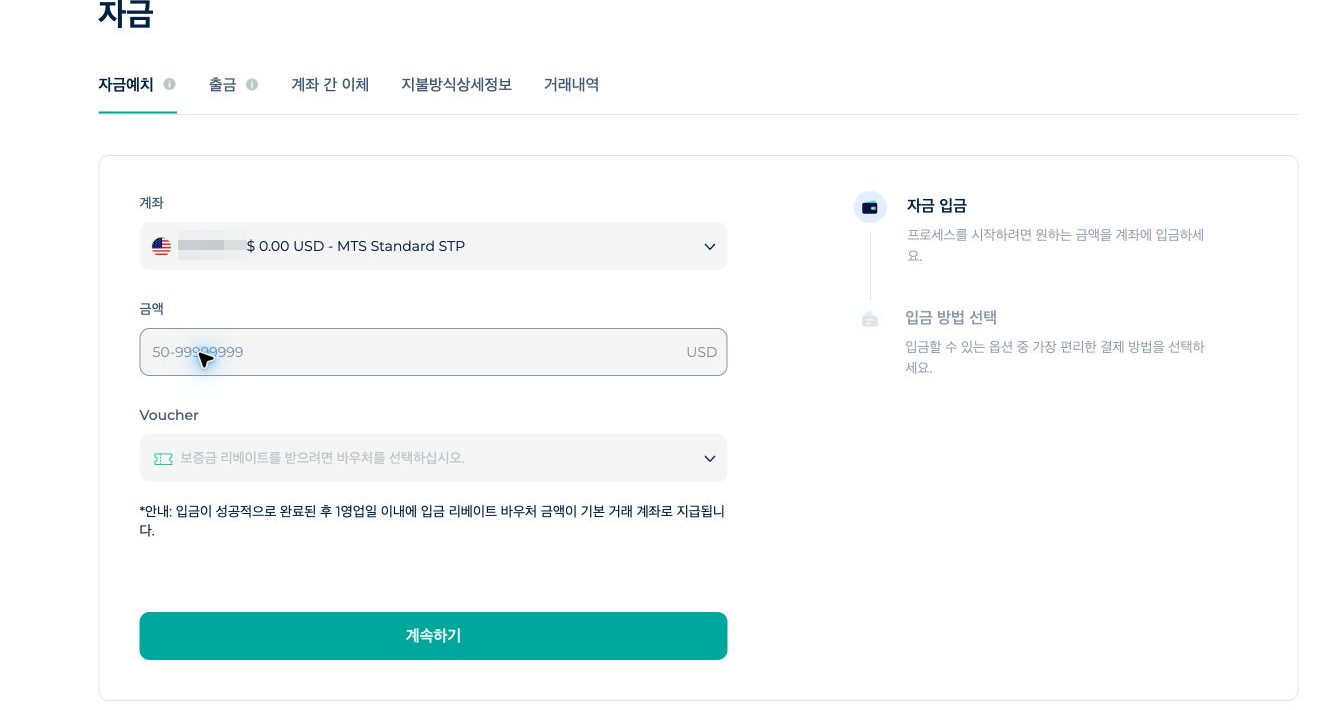Switch to the 자금예치 tab

(x=126, y=85)
